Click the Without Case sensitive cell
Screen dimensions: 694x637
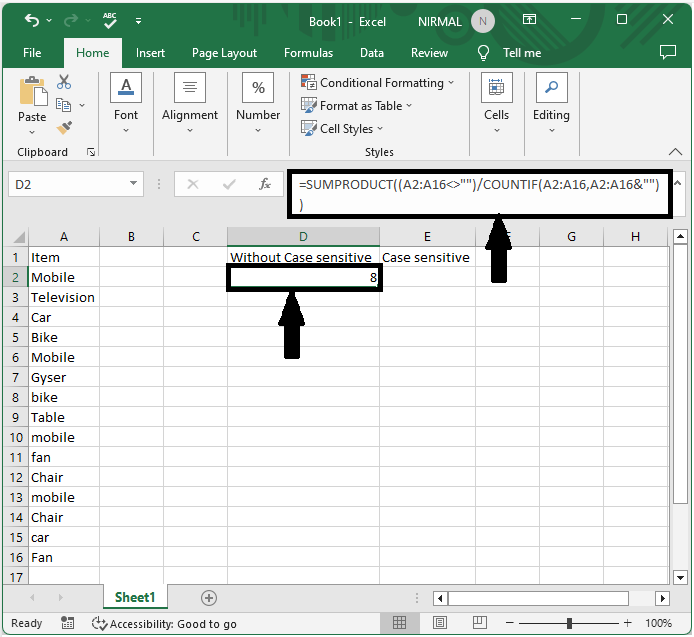click(303, 257)
